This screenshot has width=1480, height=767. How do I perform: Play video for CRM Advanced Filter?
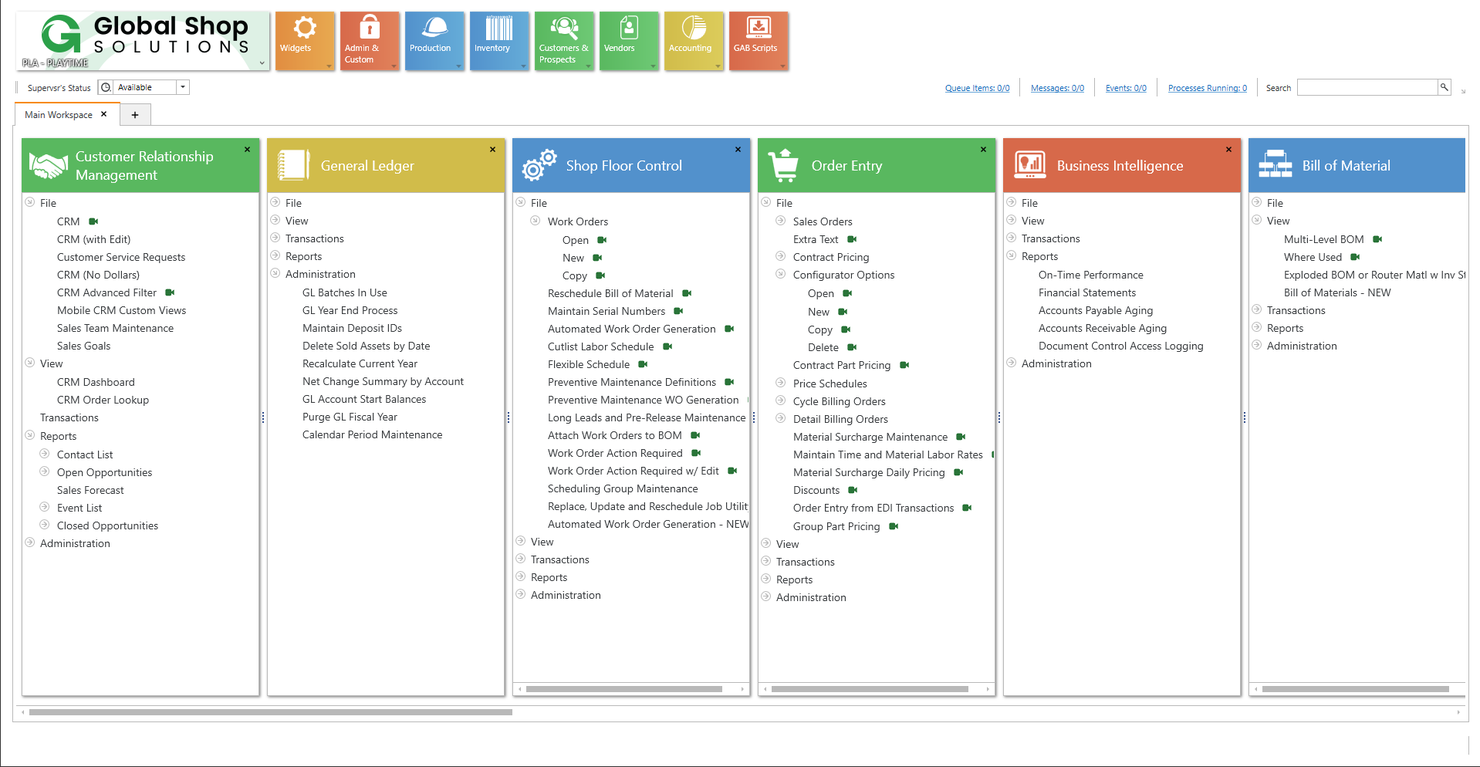(170, 293)
